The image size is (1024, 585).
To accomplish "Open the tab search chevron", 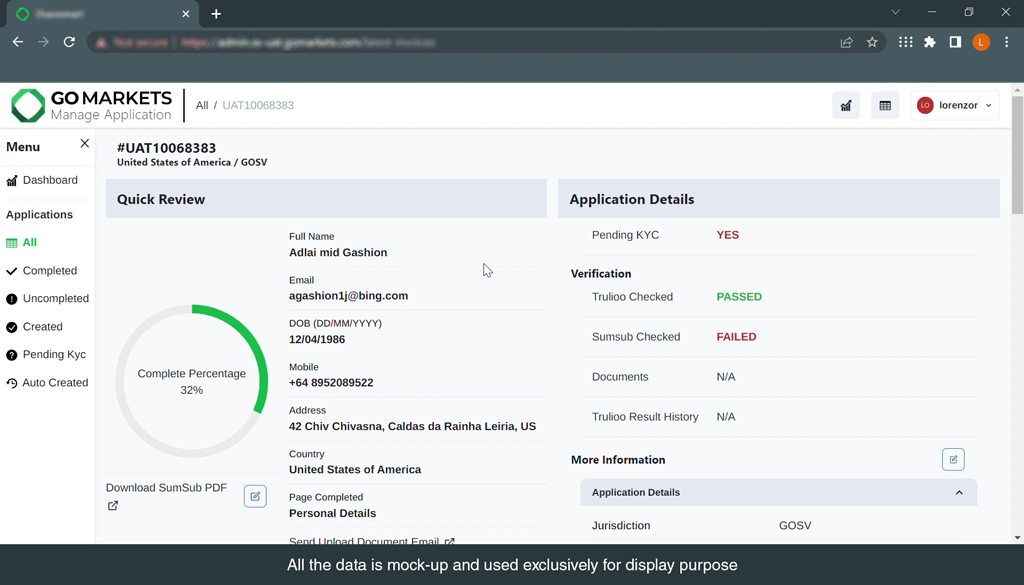I will click(x=895, y=12).
